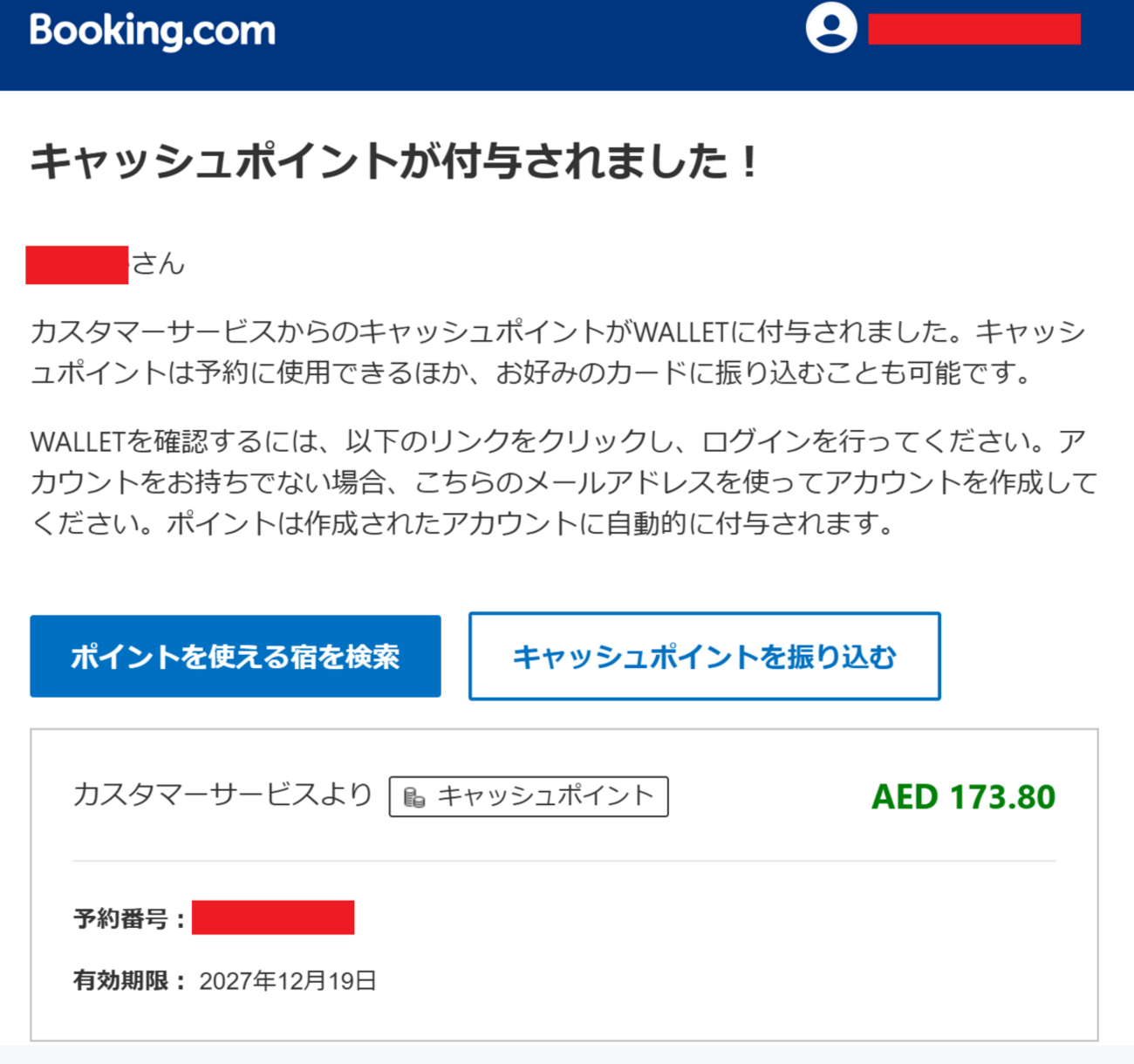
Task: Click the green AED 173.80 amount
Action: pyautogui.click(x=963, y=797)
